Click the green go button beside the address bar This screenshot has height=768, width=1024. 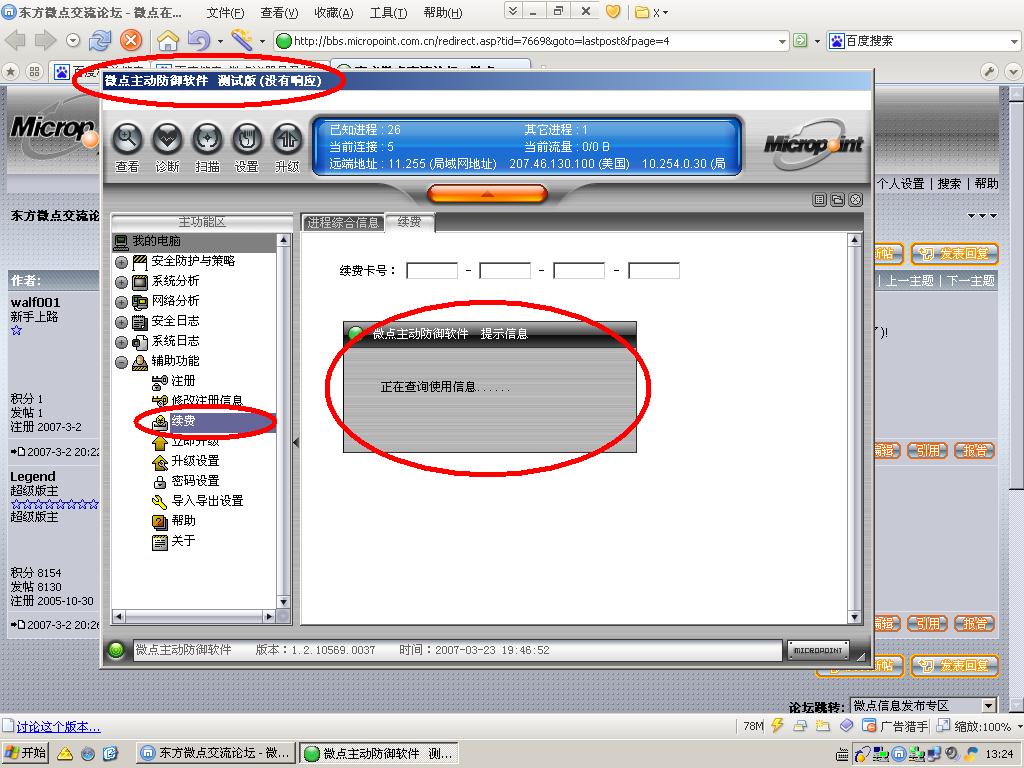point(800,40)
